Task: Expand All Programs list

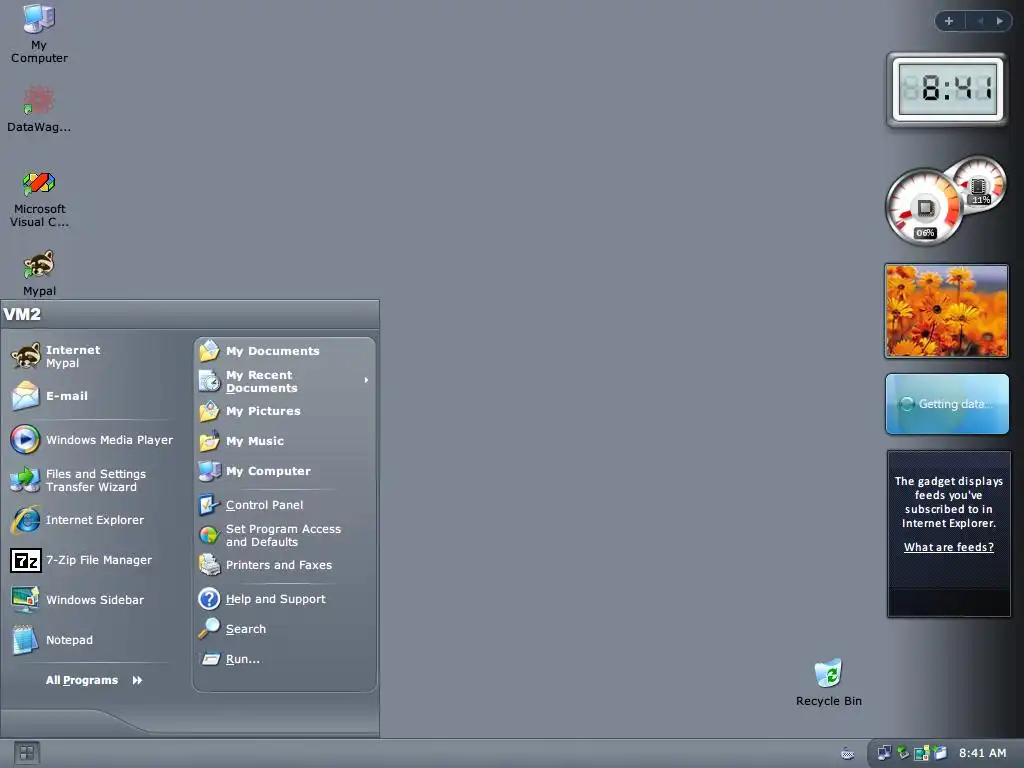Action: [x=94, y=680]
